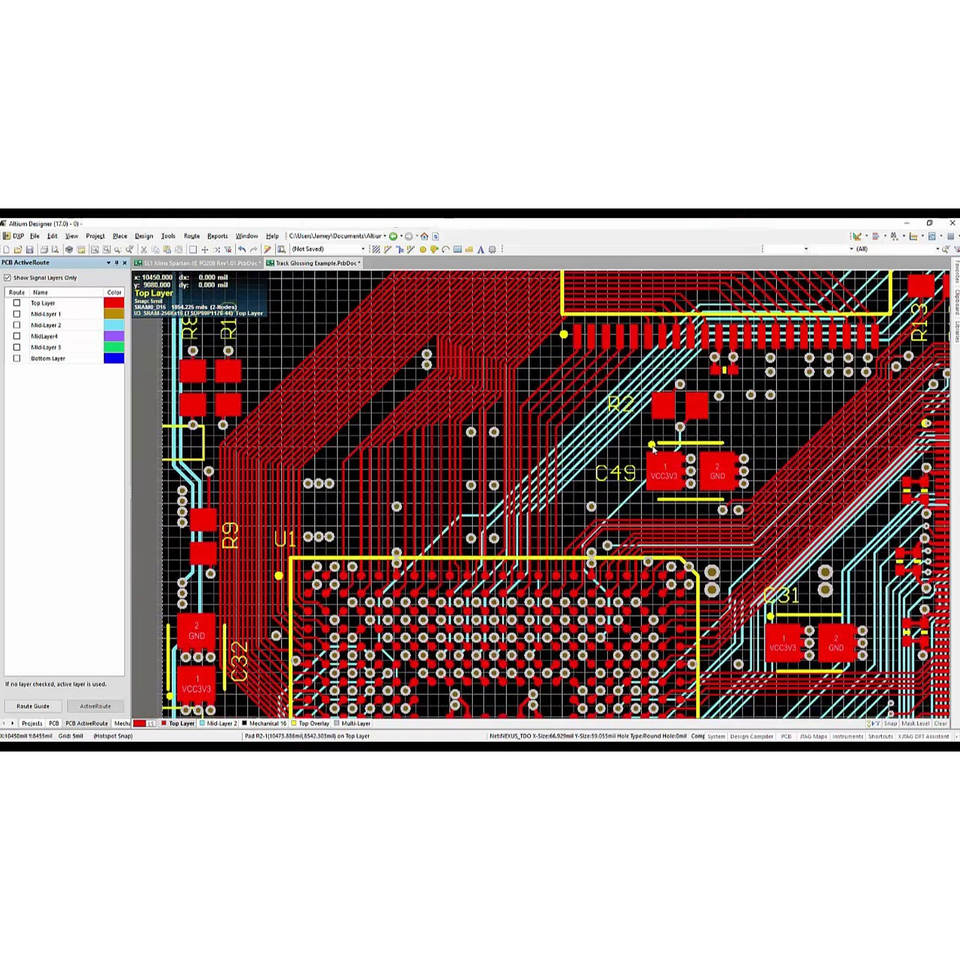This screenshot has height=960, width=960.
Task: Select the Place component chip icon
Action: pos(492,249)
